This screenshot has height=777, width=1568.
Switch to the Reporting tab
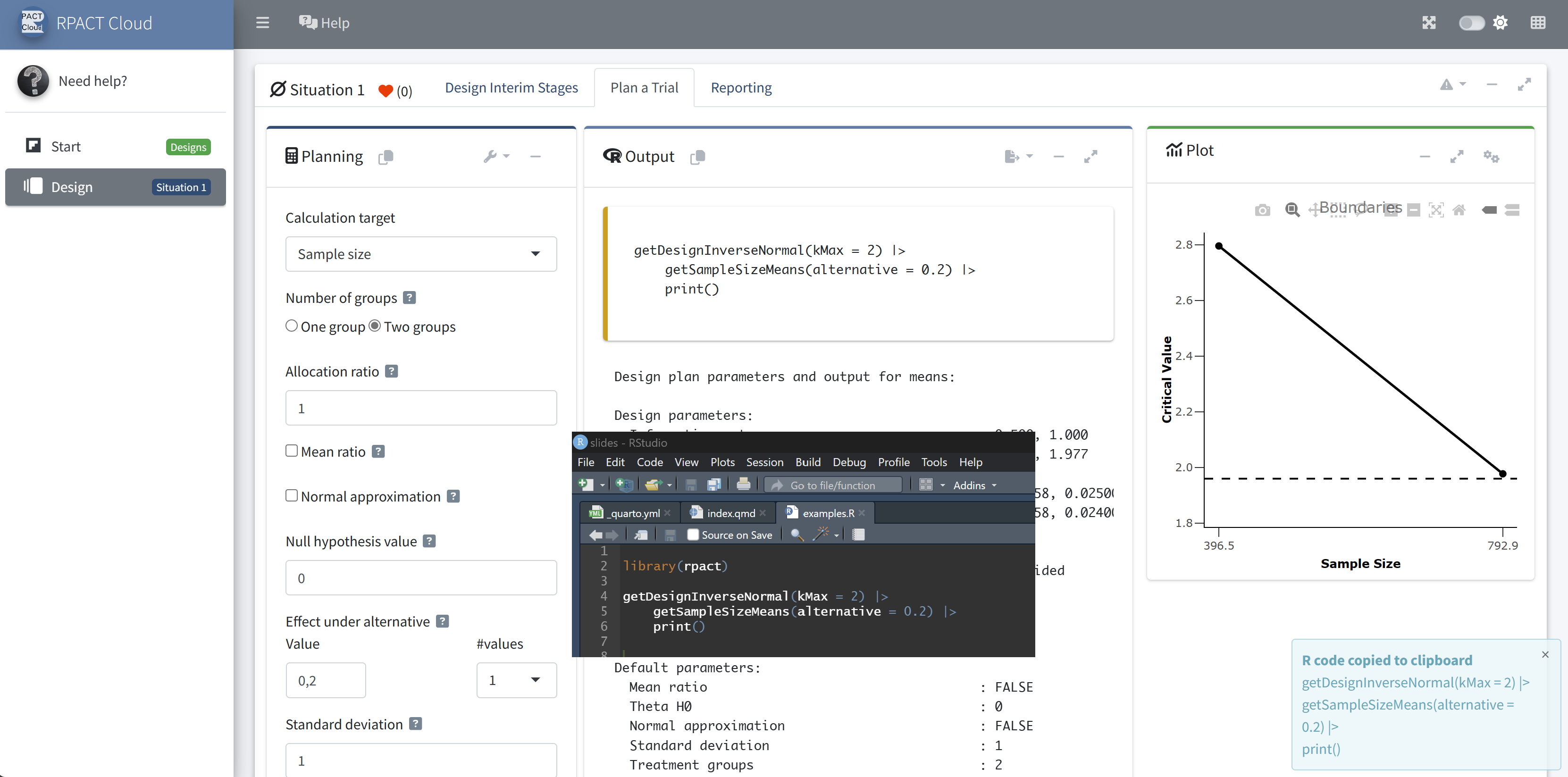tap(741, 88)
